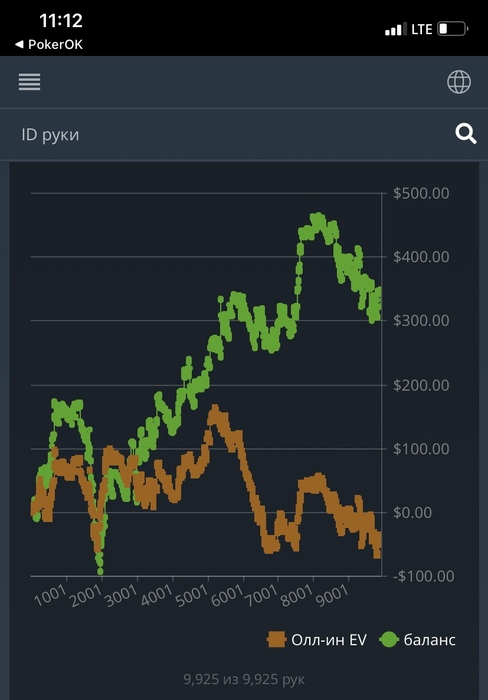Image resolution: width=488 pixels, height=700 pixels.
Task: Toggle the баланс legend series
Action: coord(417,640)
